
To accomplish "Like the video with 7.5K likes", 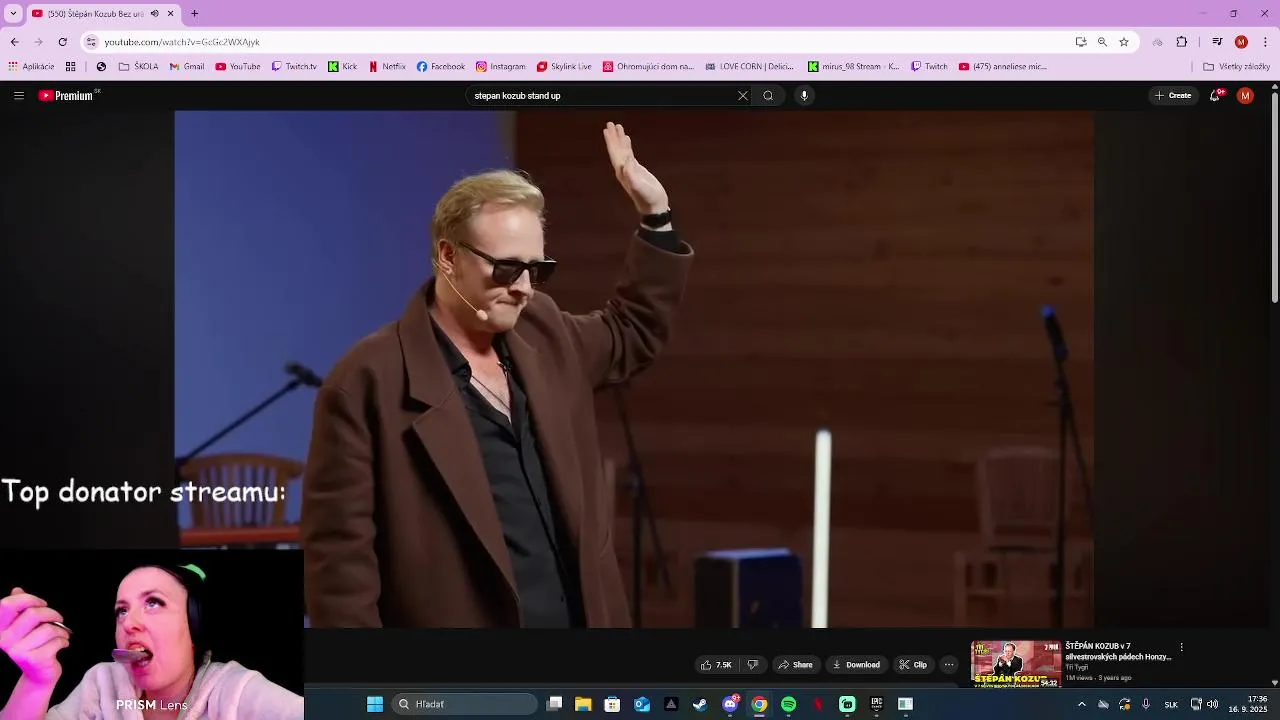I will (x=716, y=665).
